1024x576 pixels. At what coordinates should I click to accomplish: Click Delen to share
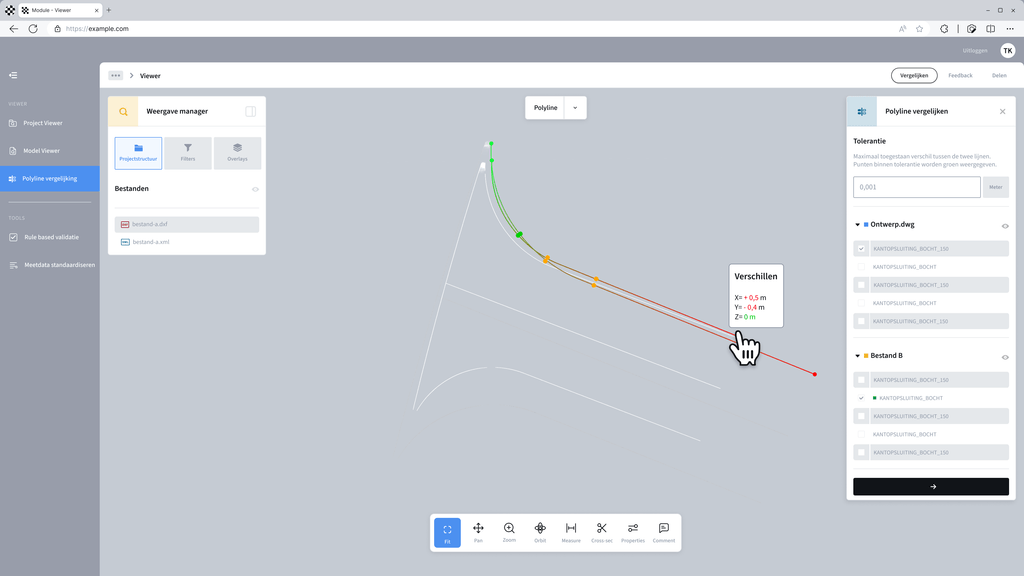coord(999,76)
